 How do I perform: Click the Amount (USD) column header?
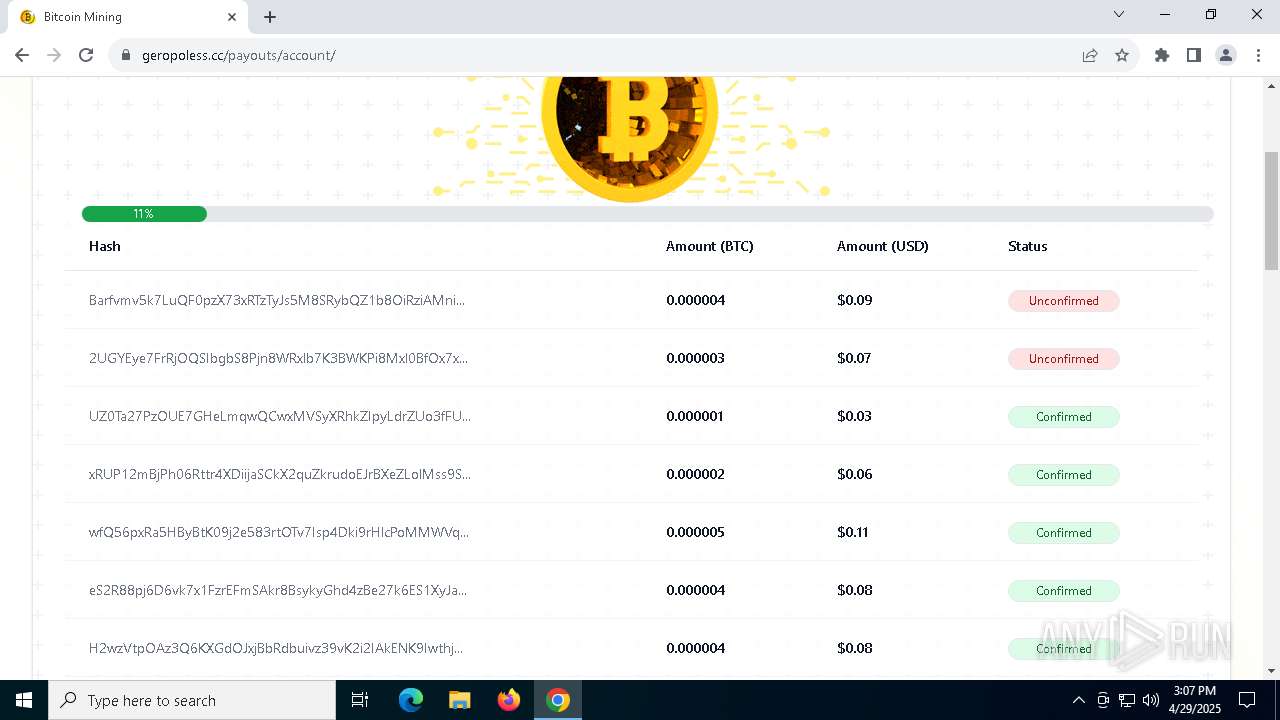(882, 246)
